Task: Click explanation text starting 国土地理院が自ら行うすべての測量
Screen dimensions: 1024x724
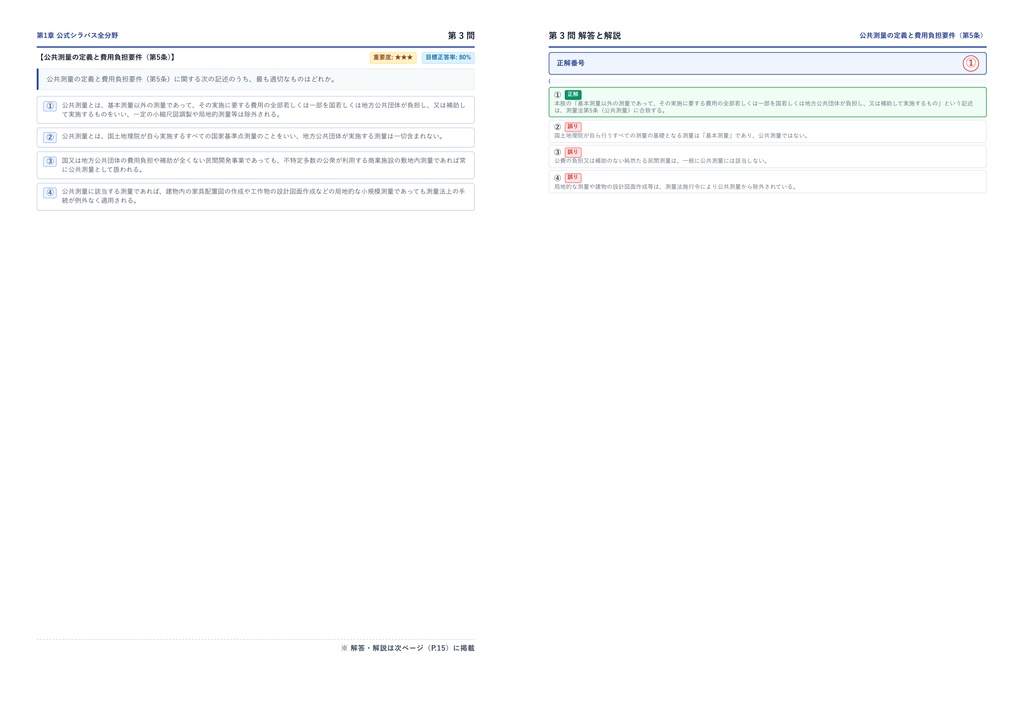Action: (x=681, y=136)
